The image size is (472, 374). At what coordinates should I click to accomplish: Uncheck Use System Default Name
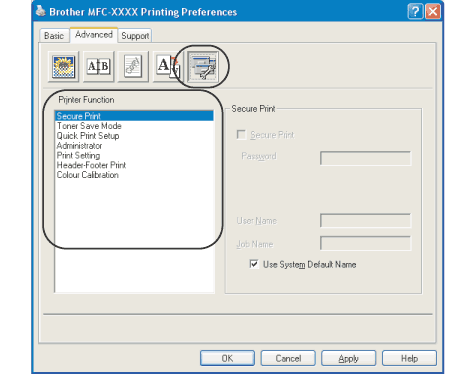click(254, 264)
